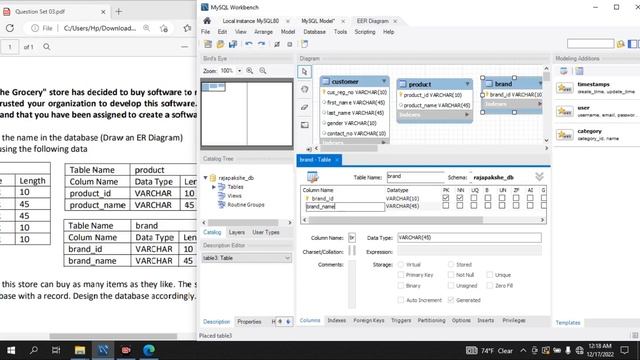Screen dimensions: 640x360
Task: Open File Explorer from the taskbar
Action: coord(80,350)
